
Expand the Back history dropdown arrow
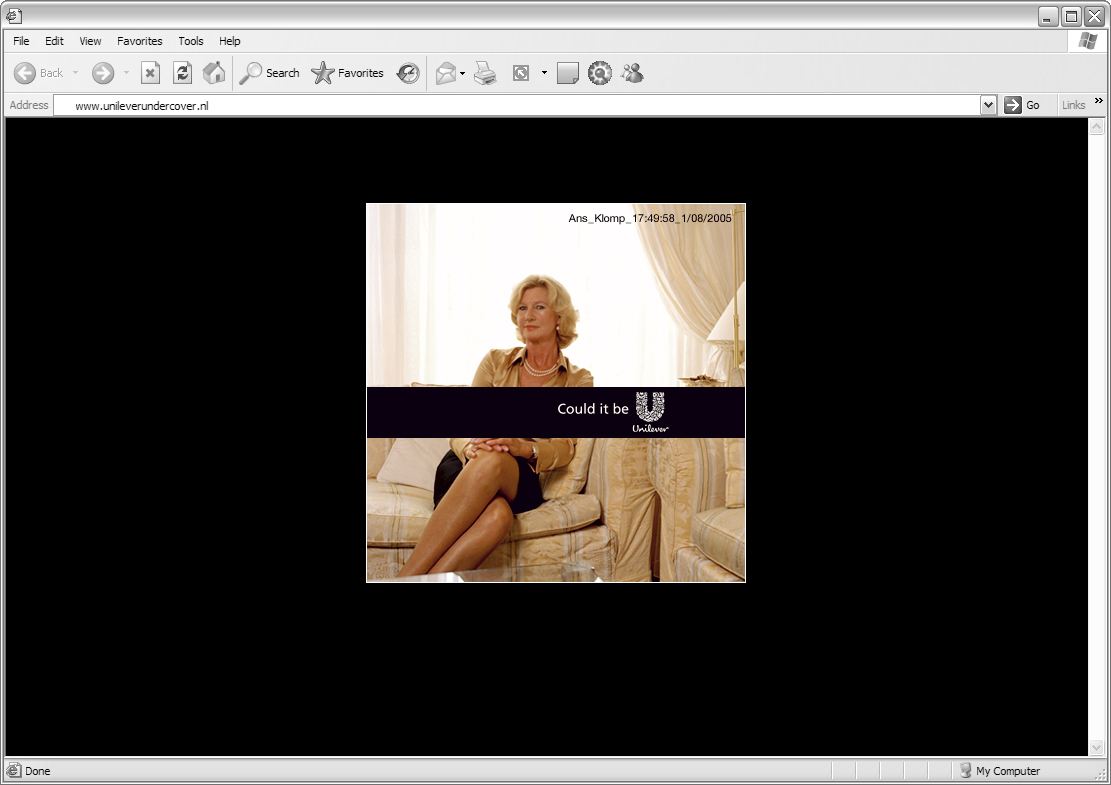pos(76,73)
